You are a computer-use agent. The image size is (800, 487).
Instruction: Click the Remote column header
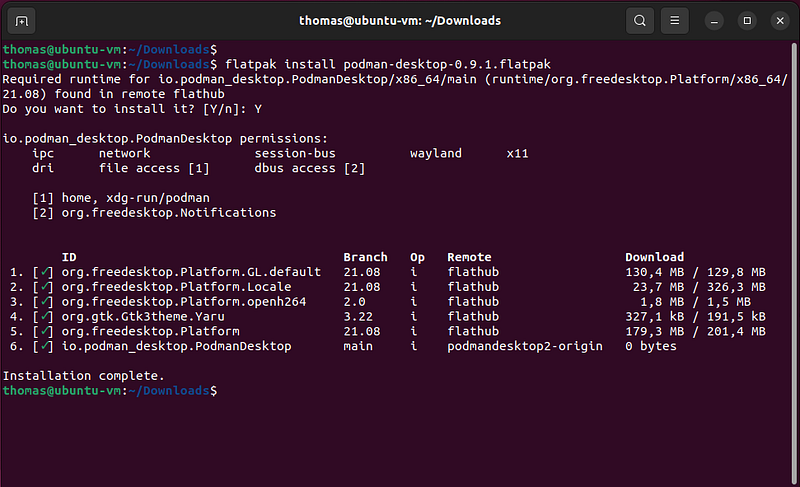(469, 258)
